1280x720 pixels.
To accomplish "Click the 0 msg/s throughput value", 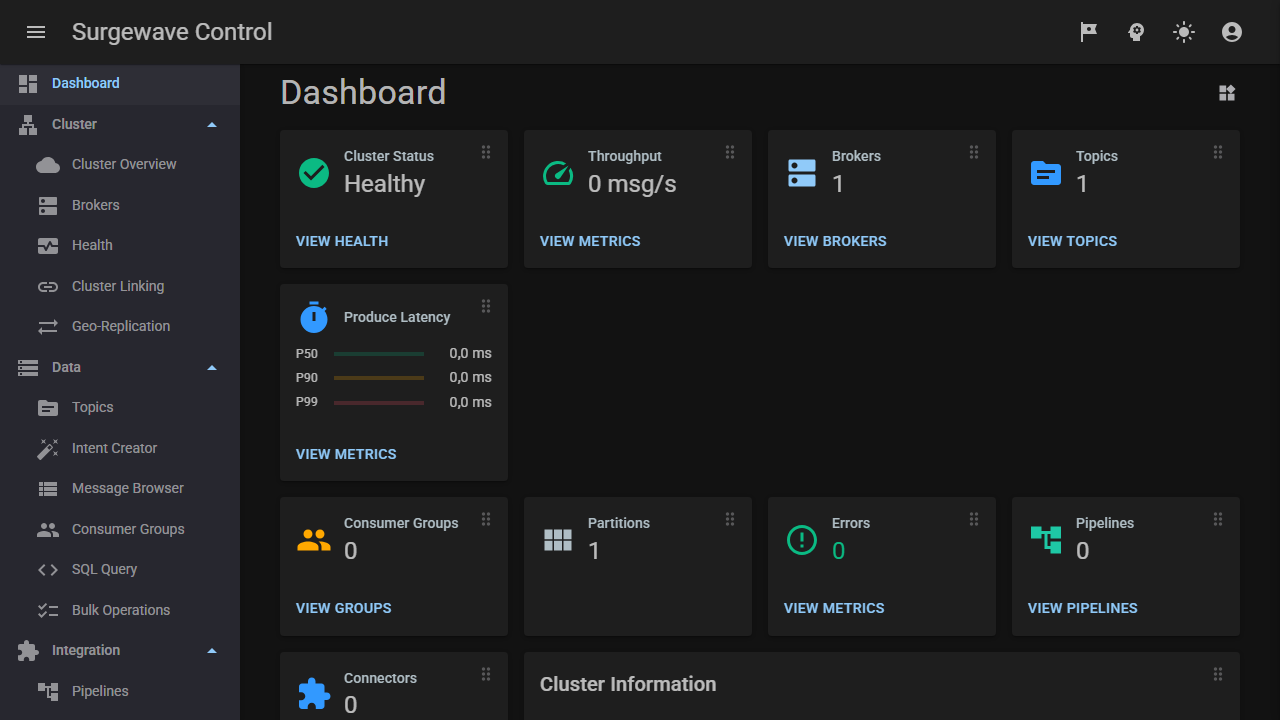I will [x=632, y=184].
